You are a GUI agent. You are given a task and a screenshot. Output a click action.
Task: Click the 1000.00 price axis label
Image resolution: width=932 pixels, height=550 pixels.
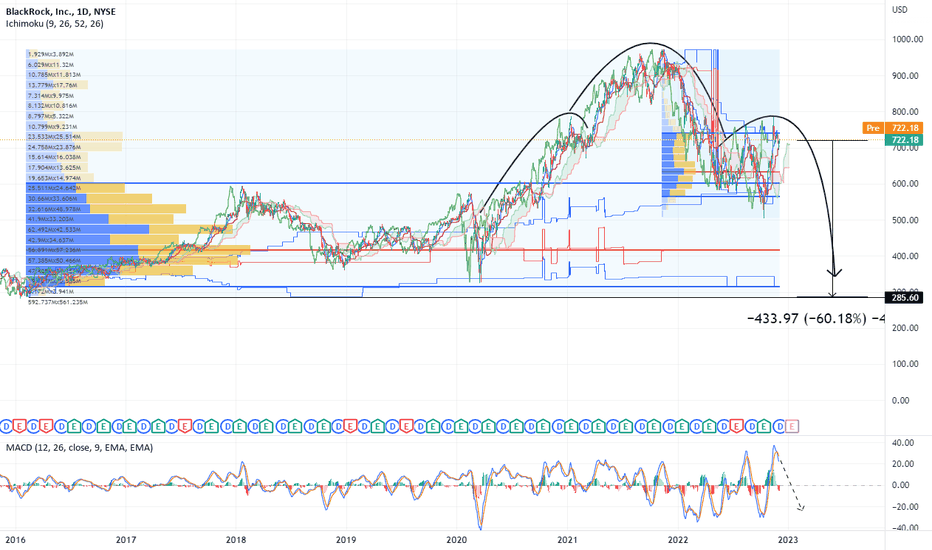pyautogui.click(x=907, y=39)
